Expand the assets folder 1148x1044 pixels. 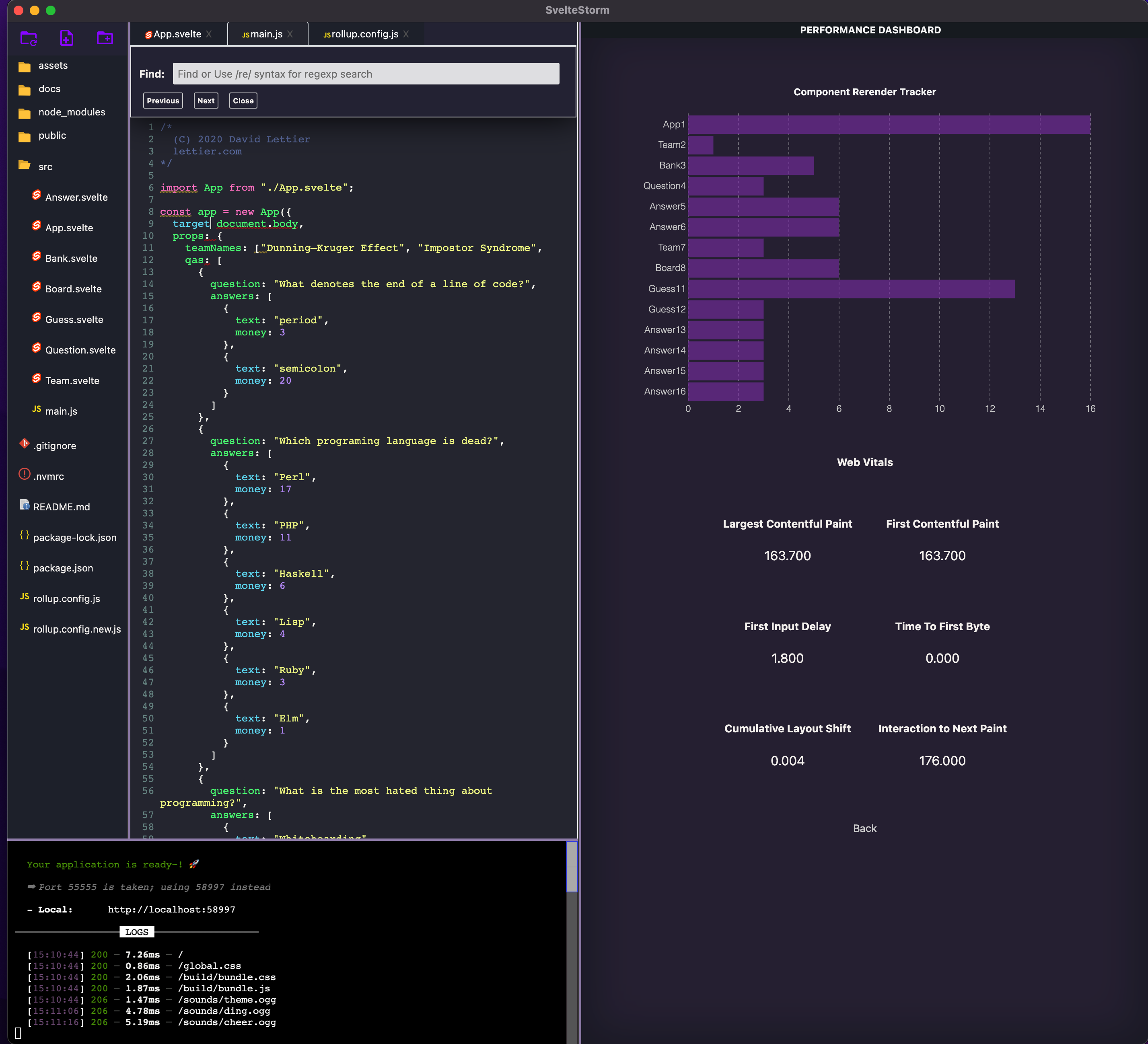click(25, 66)
